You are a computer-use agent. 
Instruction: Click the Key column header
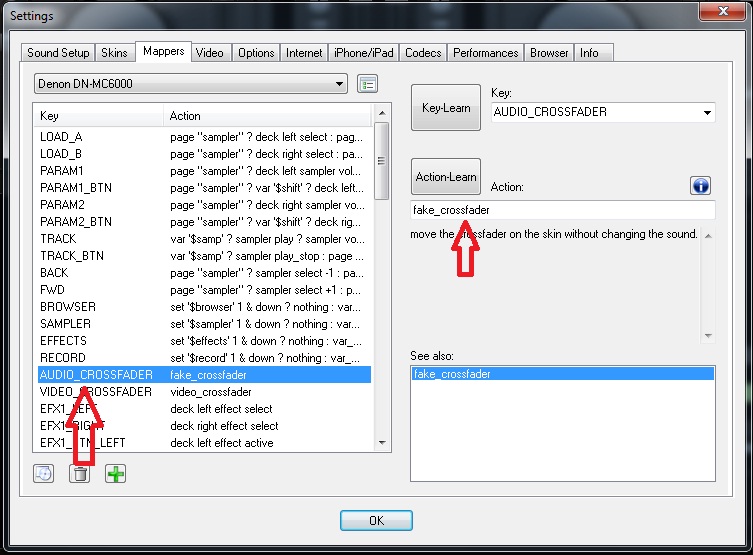98,116
